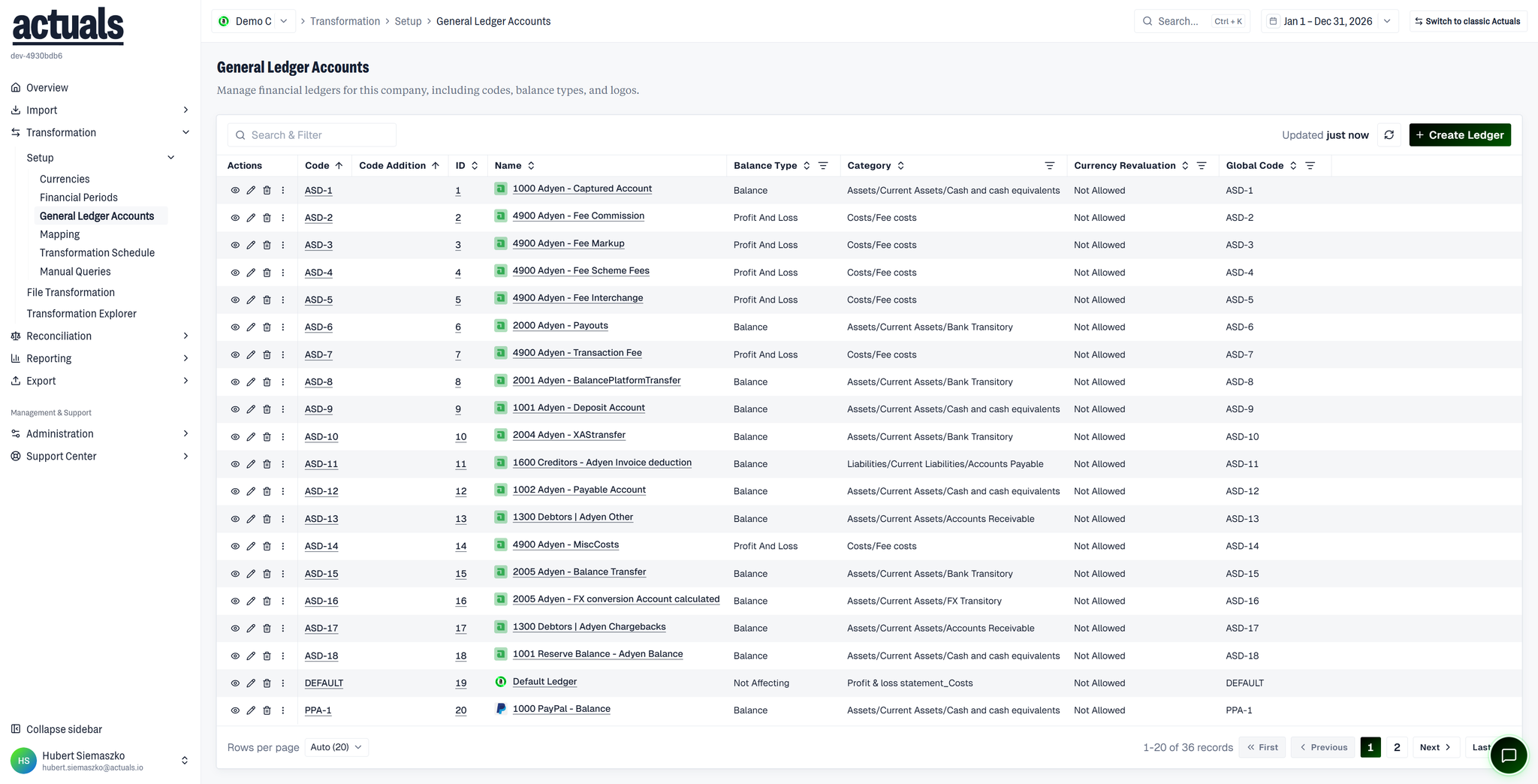The width and height of the screenshot is (1538, 784).
Task: Sort by Name column arrows
Action: coord(531,166)
